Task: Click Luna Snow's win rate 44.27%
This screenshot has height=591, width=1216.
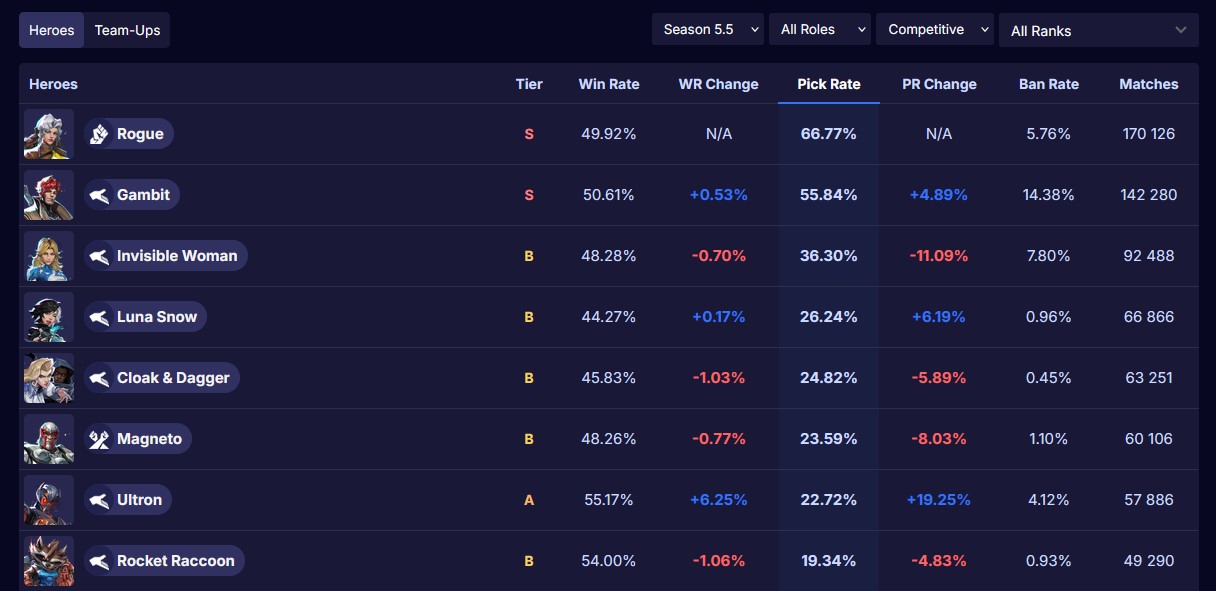Action: tap(609, 317)
